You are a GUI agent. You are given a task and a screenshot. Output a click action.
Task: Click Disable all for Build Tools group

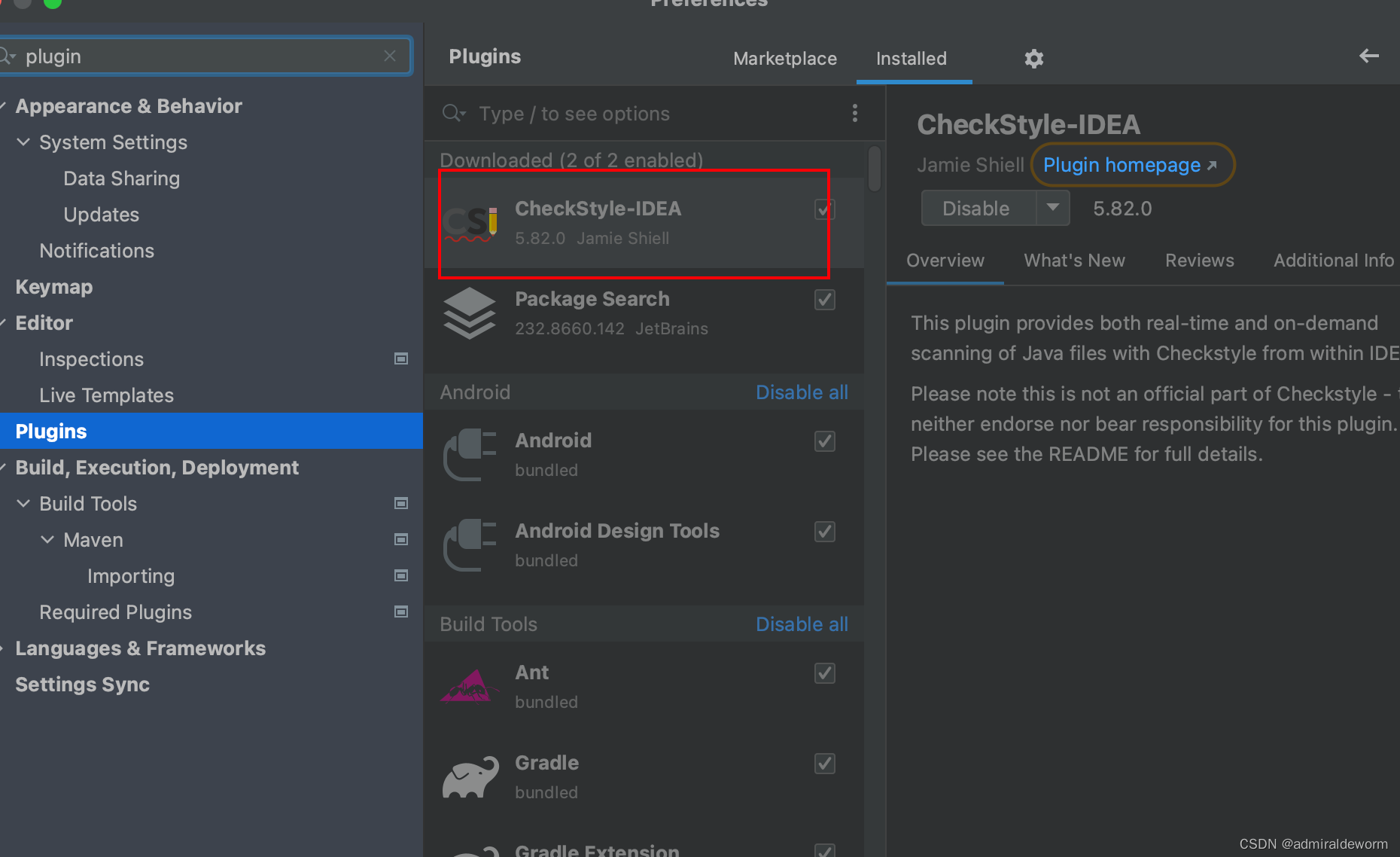(x=802, y=624)
